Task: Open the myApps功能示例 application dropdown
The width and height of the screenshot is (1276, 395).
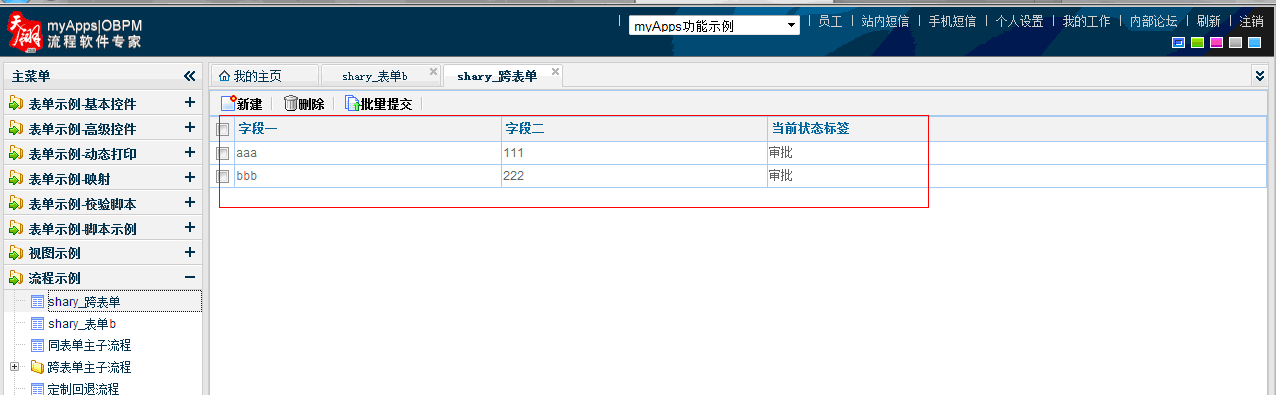Action: 714,26
